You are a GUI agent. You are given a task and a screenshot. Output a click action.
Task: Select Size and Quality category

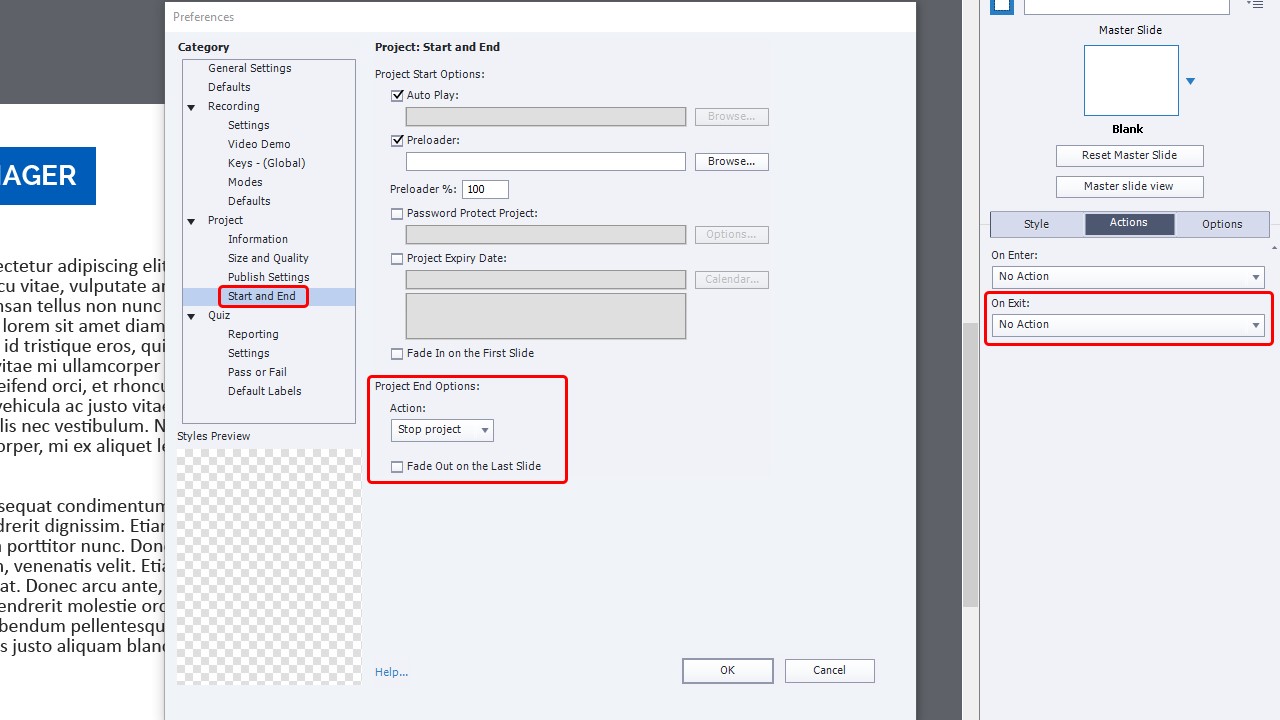[268, 258]
